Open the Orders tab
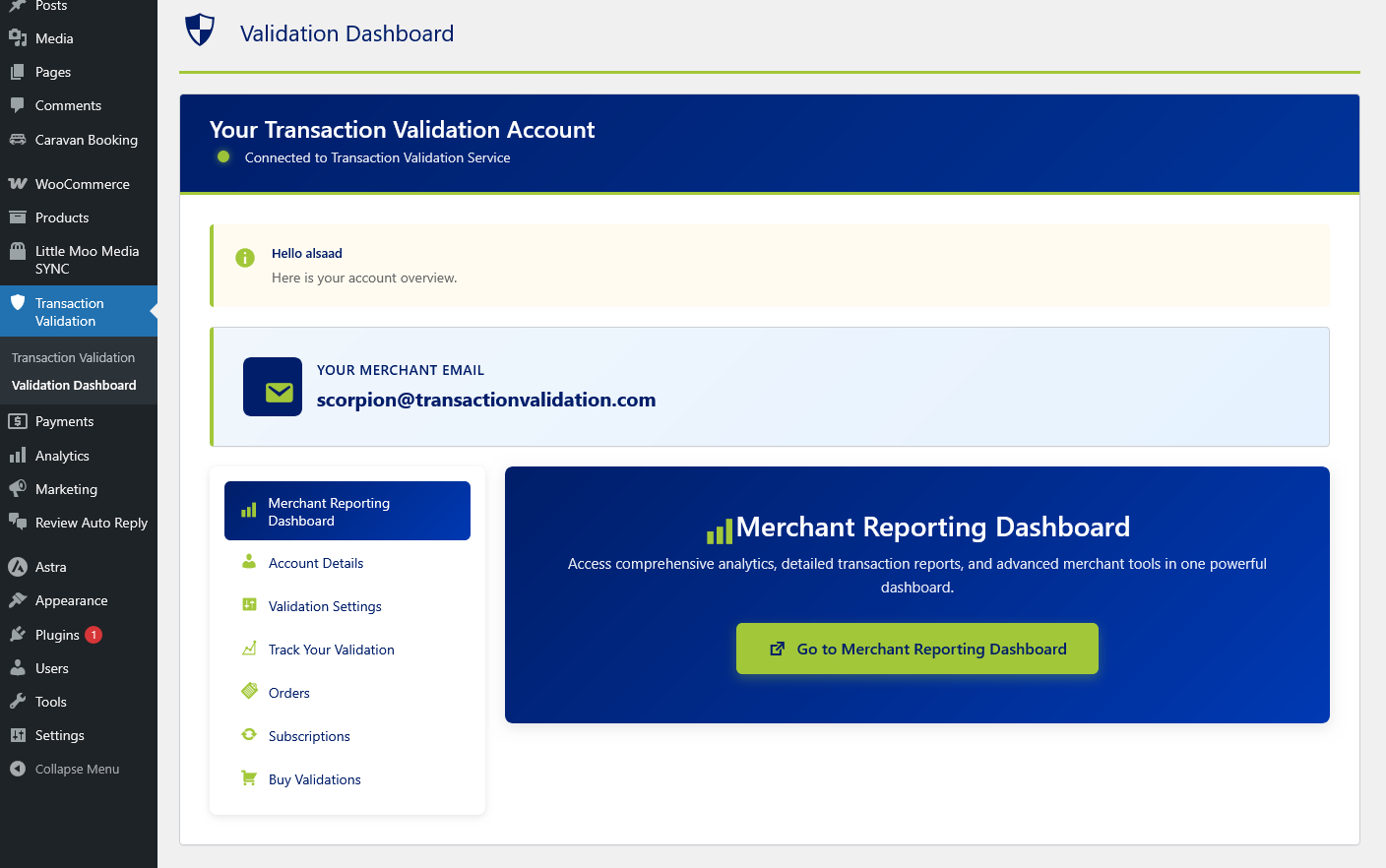 [x=347, y=693]
